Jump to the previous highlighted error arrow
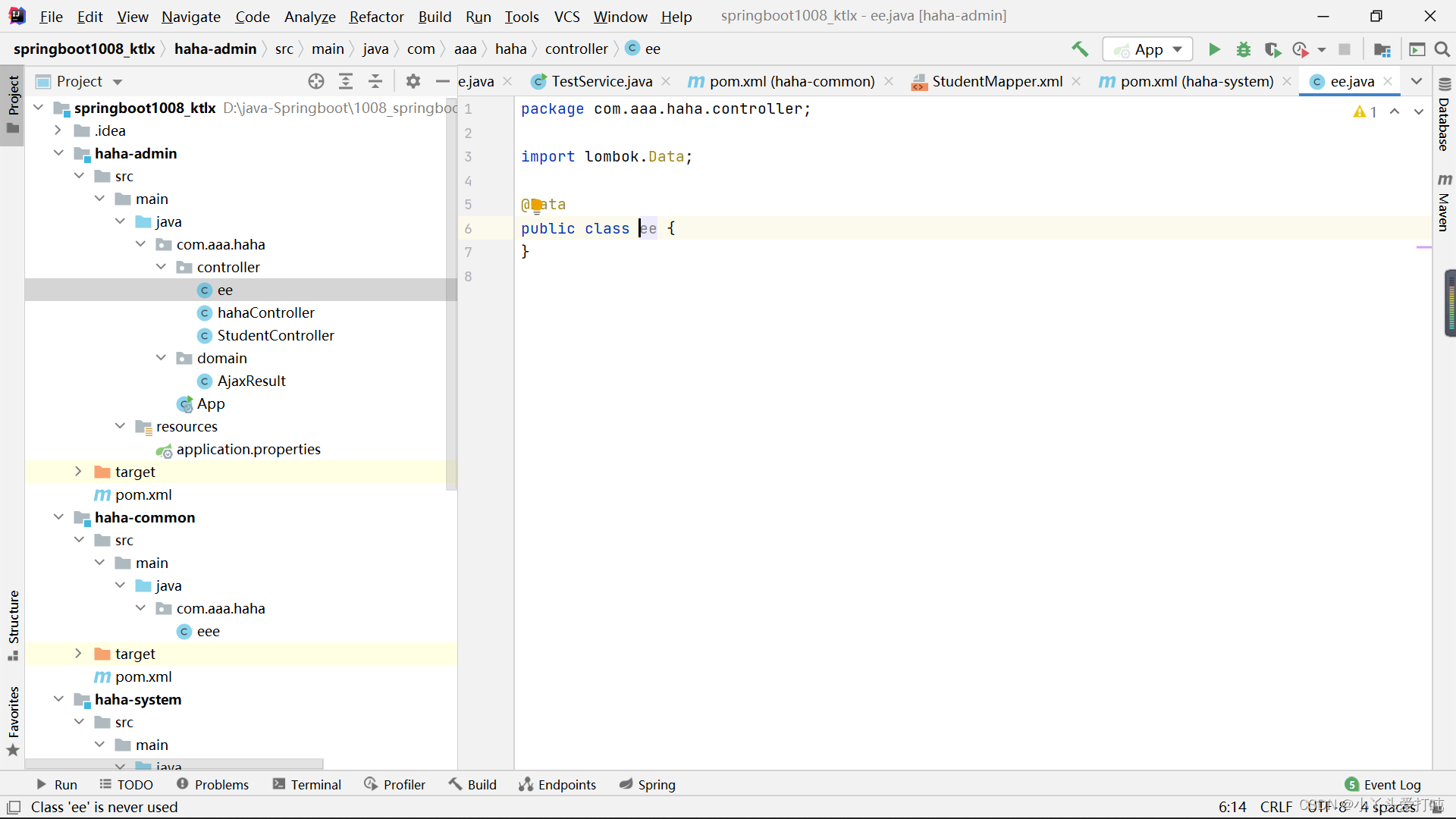This screenshot has height=819, width=1456. [x=1395, y=111]
